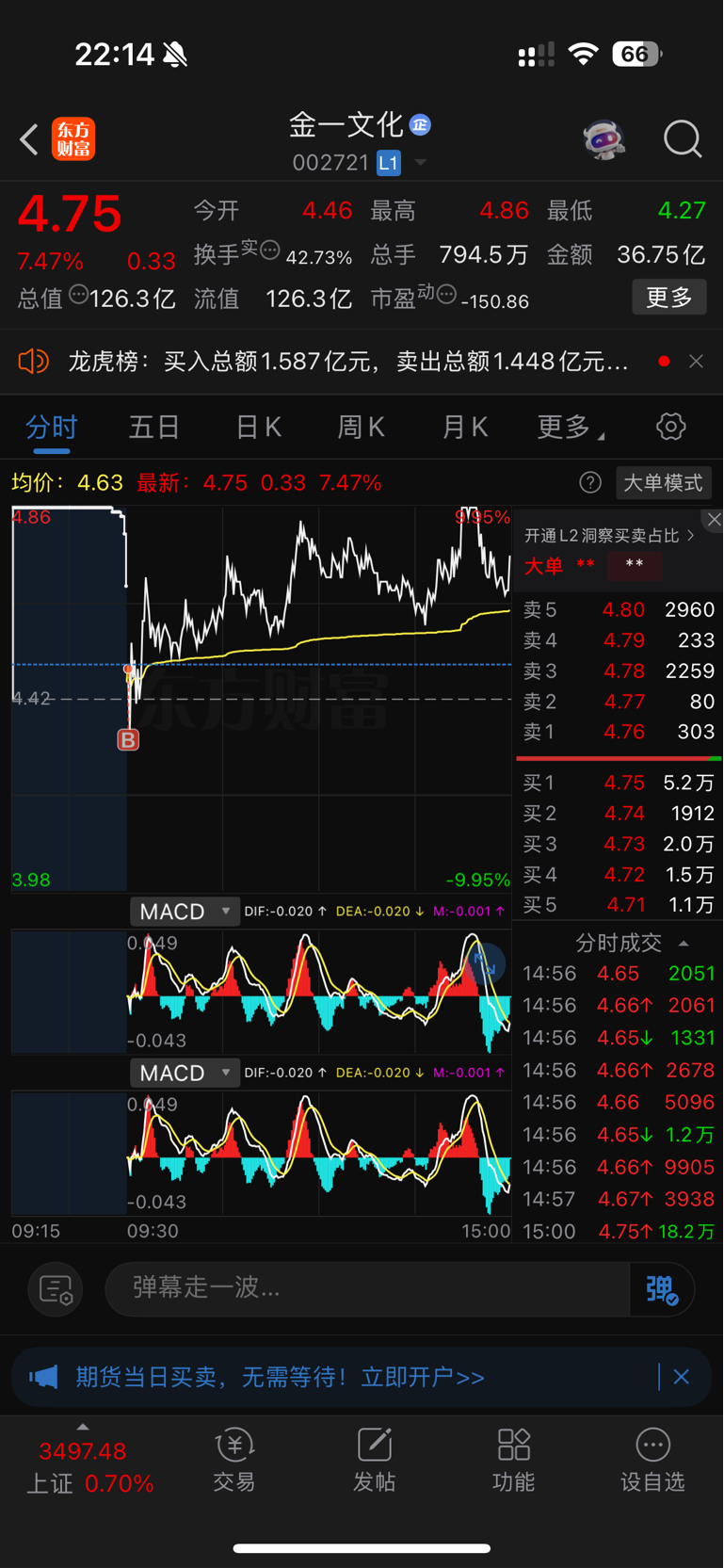The image size is (724, 1568).
Task: Close the L2 promotion panel X
Action: coord(714,520)
